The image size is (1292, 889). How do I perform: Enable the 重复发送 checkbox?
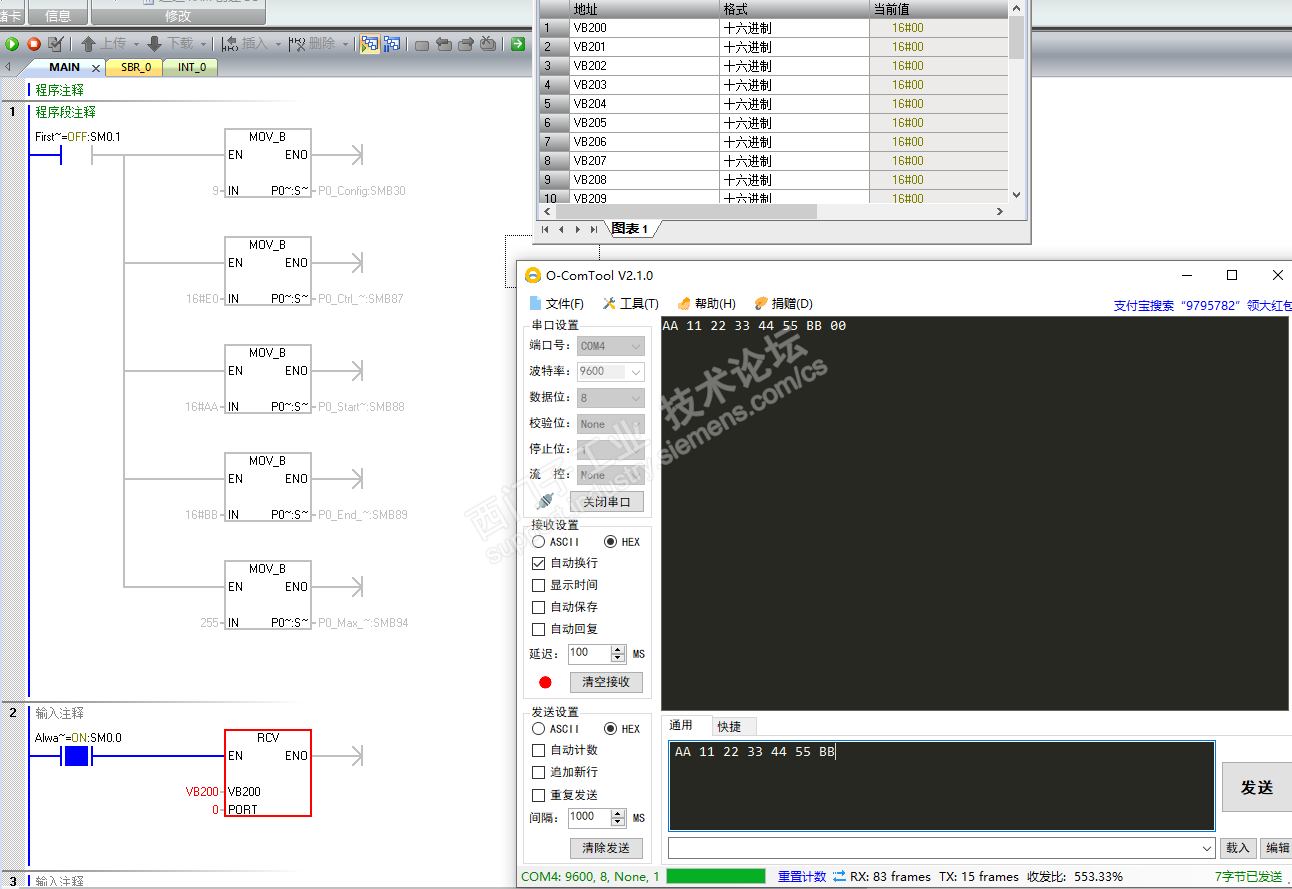[x=539, y=796]
